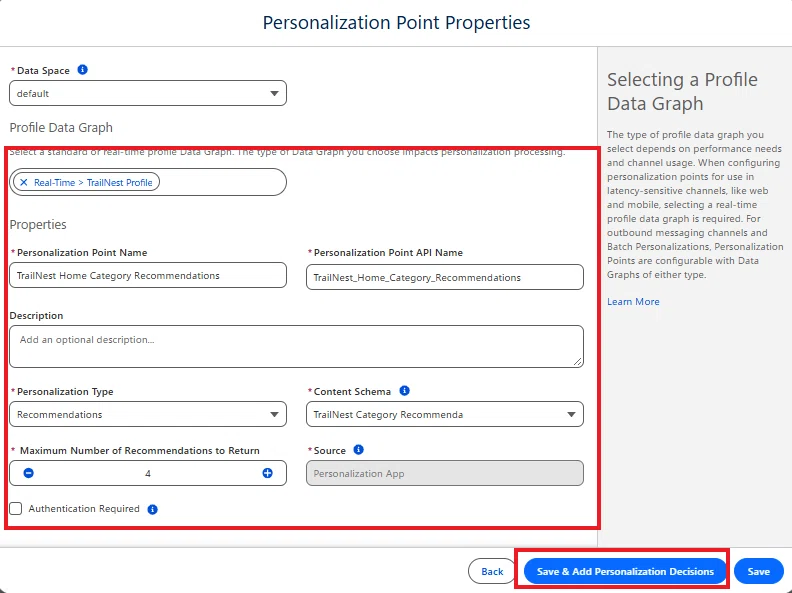Click the Save button
Viewport: 792px width, 593px height.
coord(759,571)
